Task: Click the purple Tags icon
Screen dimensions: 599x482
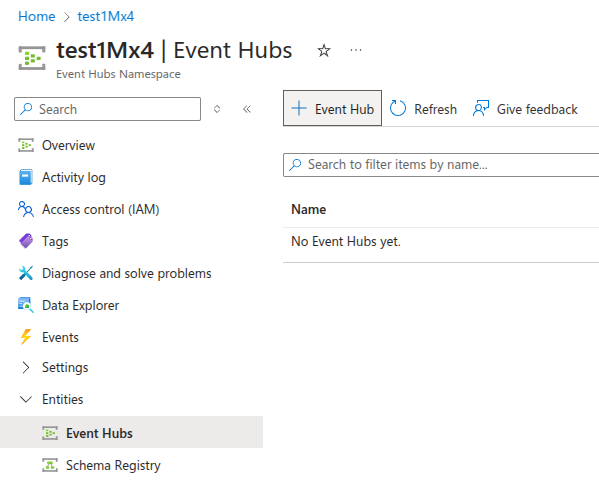Action: tap(26, 241)
